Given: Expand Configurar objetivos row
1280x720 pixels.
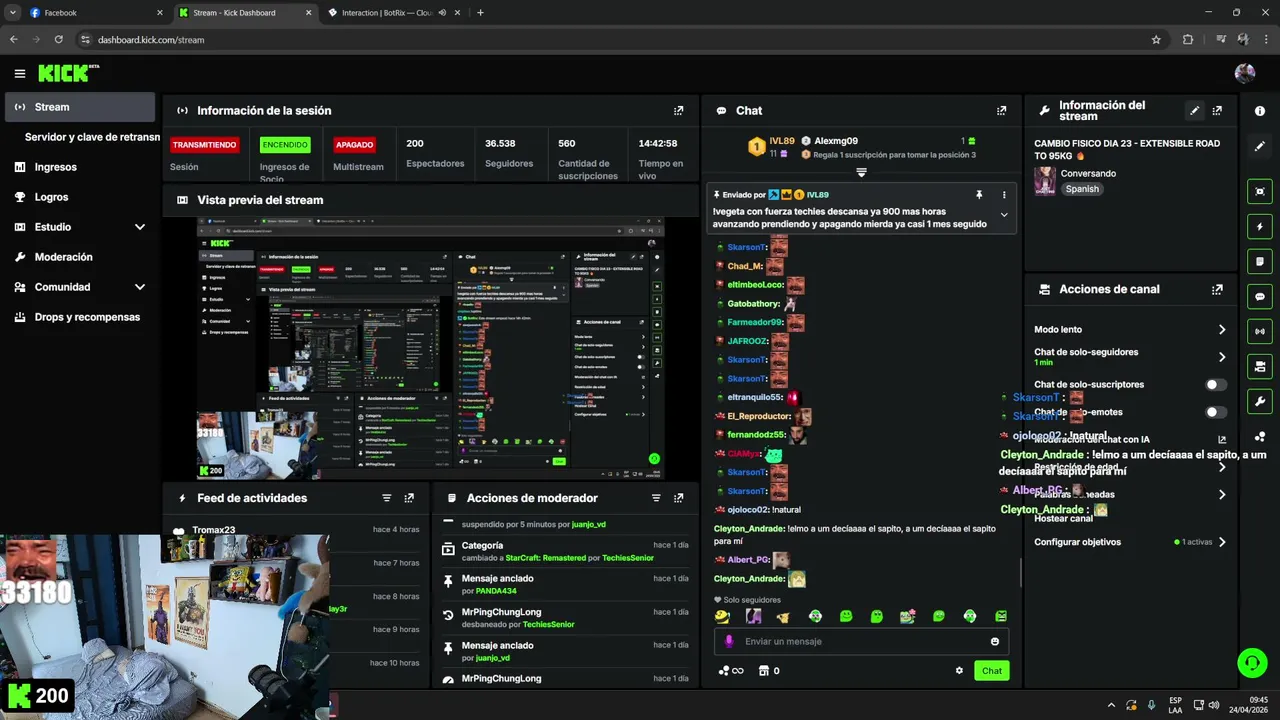Looking at the screenshot, I should click(x=1222, y=542).
